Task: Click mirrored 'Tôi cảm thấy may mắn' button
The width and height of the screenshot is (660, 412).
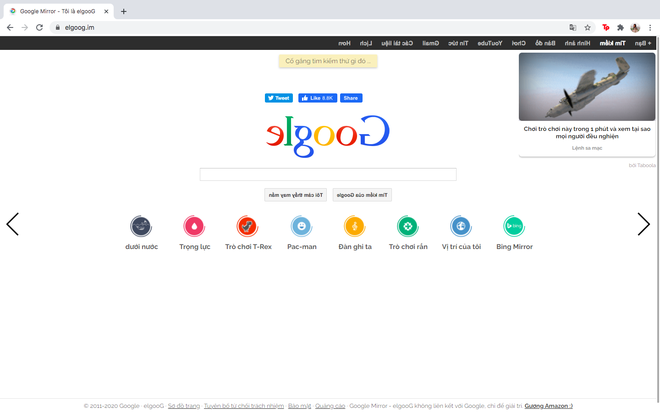Action: tap(295, 195)
